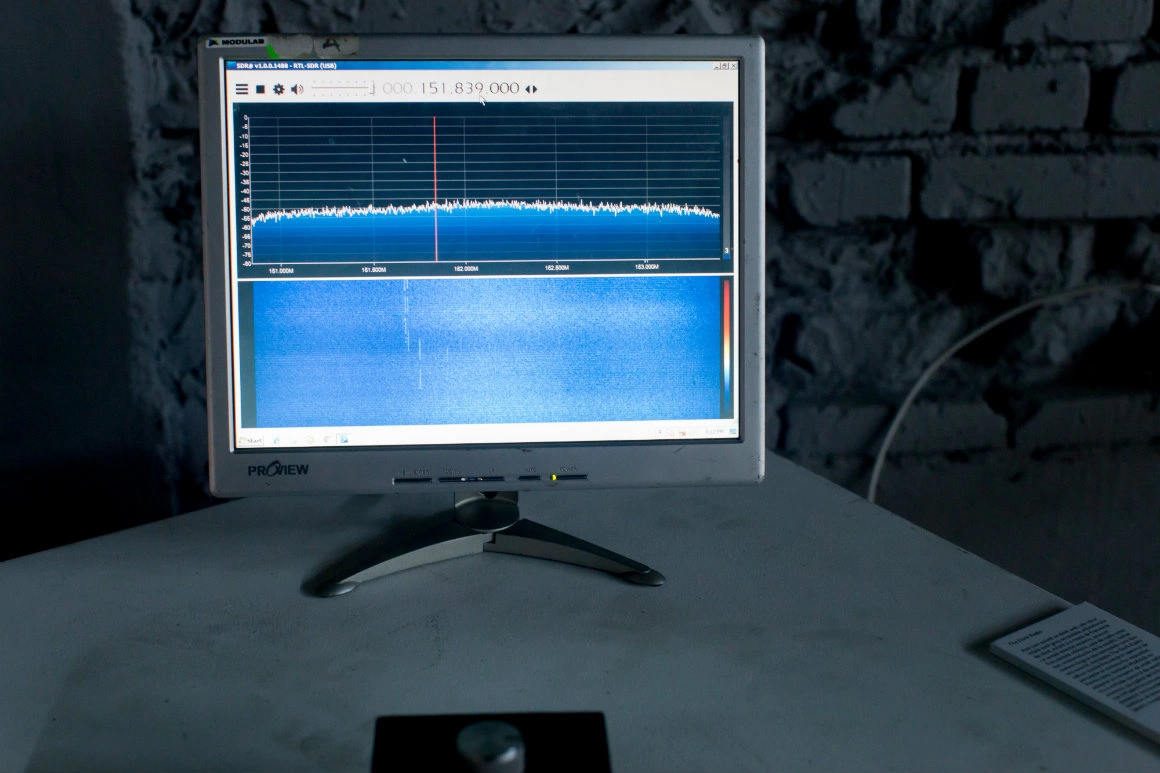This screenshot has width=1160, height=773.
Task: Click the 839 kHz digits in frequency display
Action: coord(470,88)
